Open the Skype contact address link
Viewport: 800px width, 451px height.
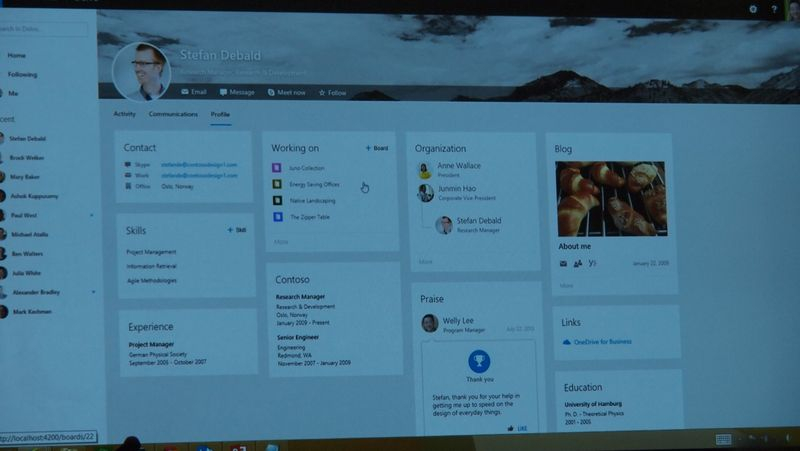(x=199, y=164)
